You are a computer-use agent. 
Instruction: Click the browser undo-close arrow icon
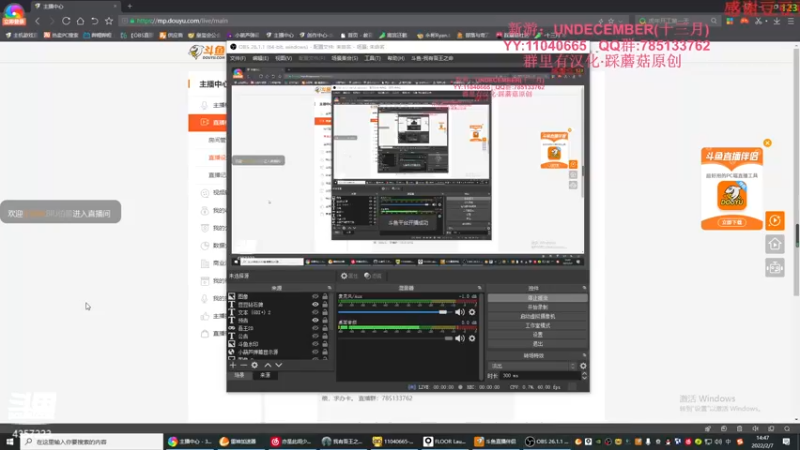[x=94, y=21]
